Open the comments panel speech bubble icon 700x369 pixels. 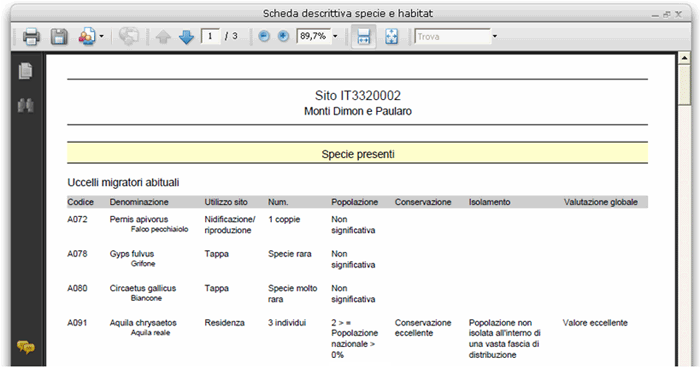[x=25, y=347]
